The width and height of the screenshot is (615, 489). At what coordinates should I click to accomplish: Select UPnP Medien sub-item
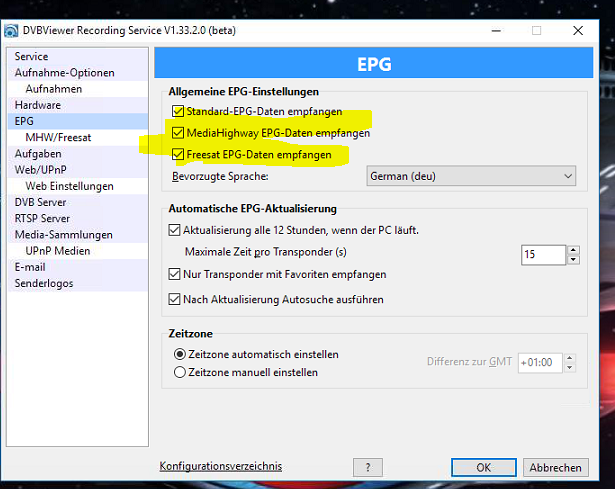click(78, 251)
